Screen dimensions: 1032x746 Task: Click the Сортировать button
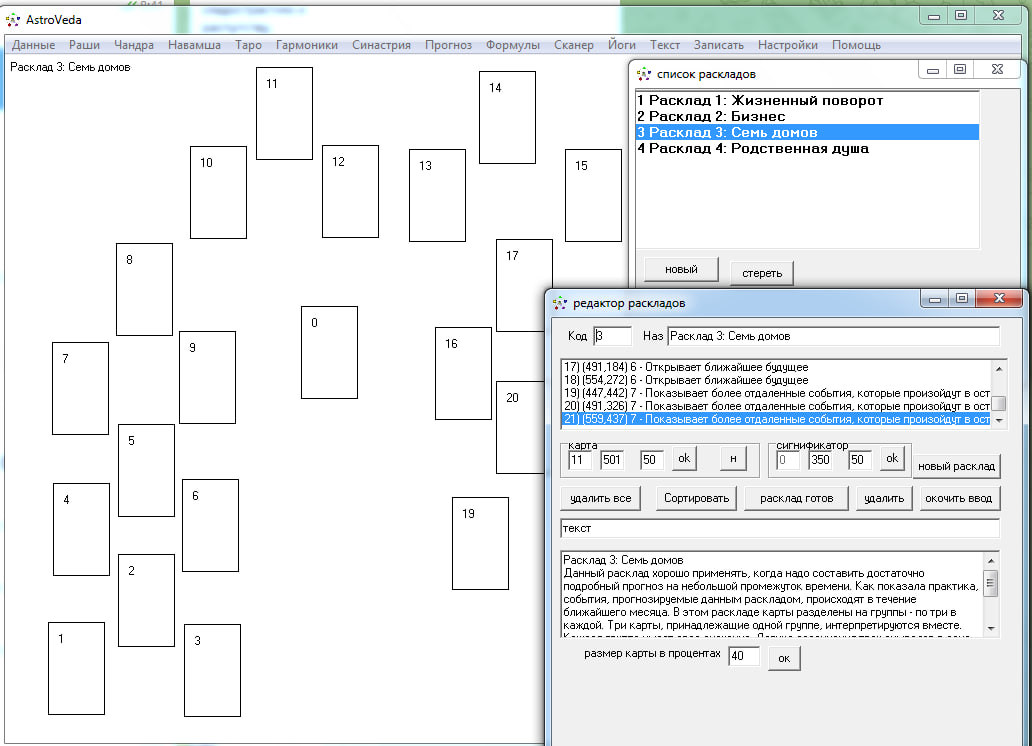698,498
